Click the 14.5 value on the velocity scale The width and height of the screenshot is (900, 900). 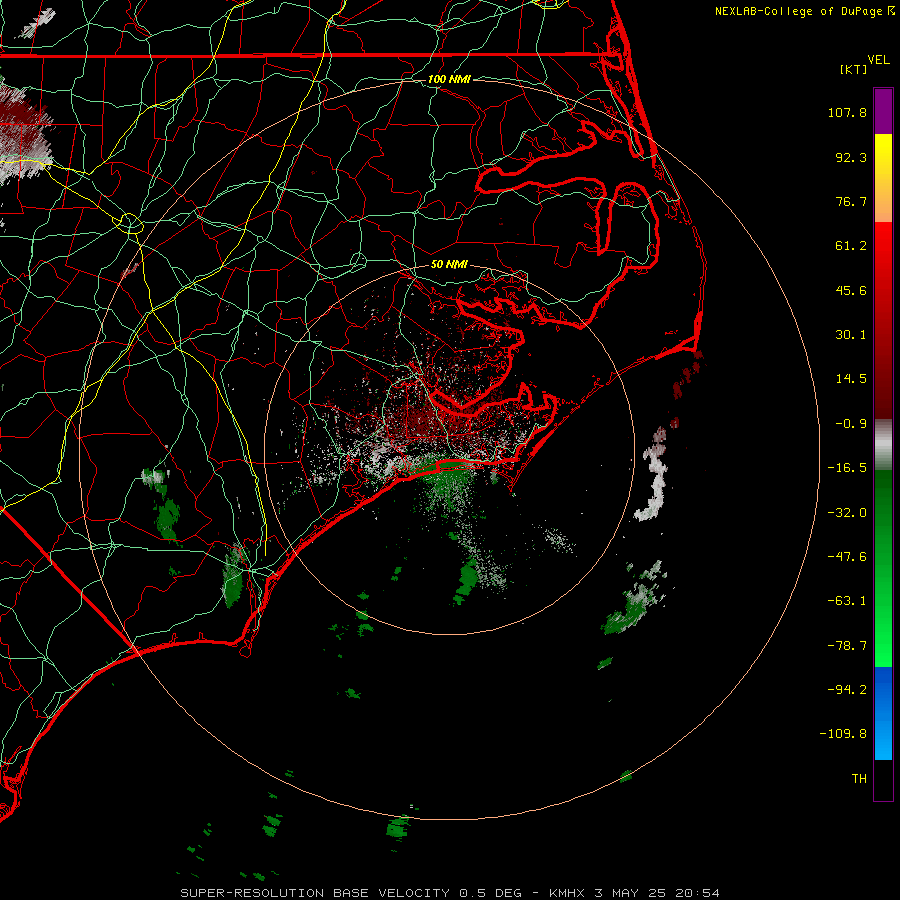pyautogui.click(x=851, y=379)
